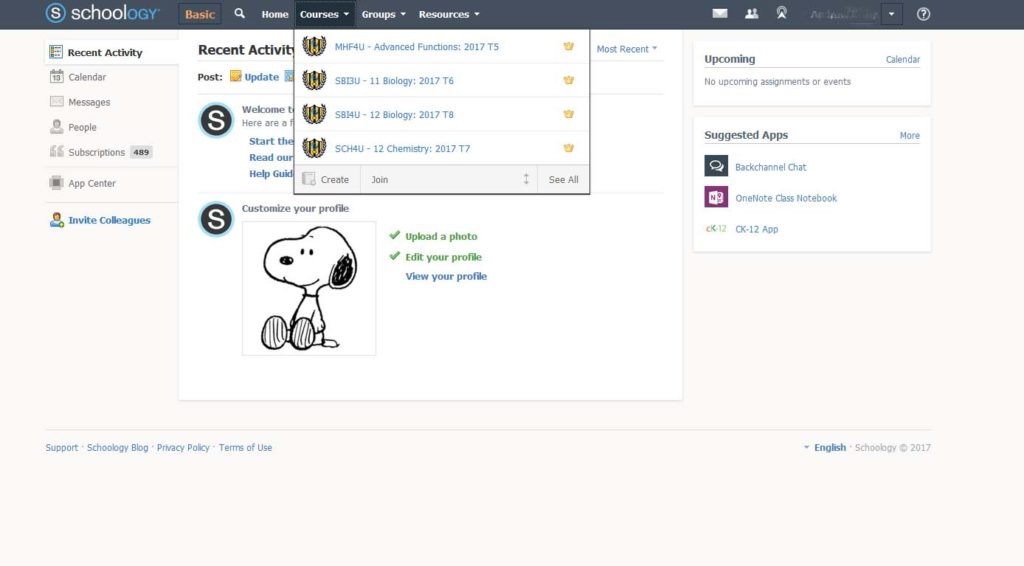Open the OneNote Class Notebook link
The width and height of the screenshot is (1024, 566).
tap(786, 198)
